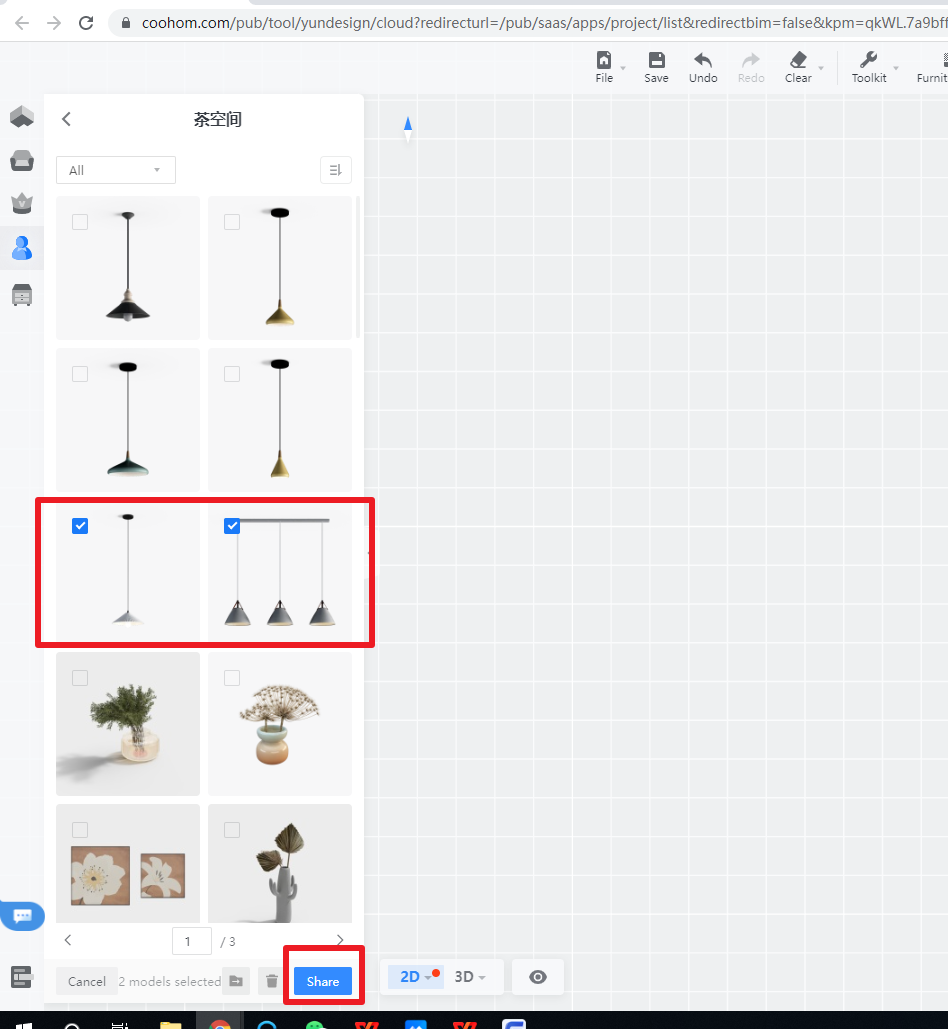
Task: Open the sort list icon
Action: click(335, 170)
